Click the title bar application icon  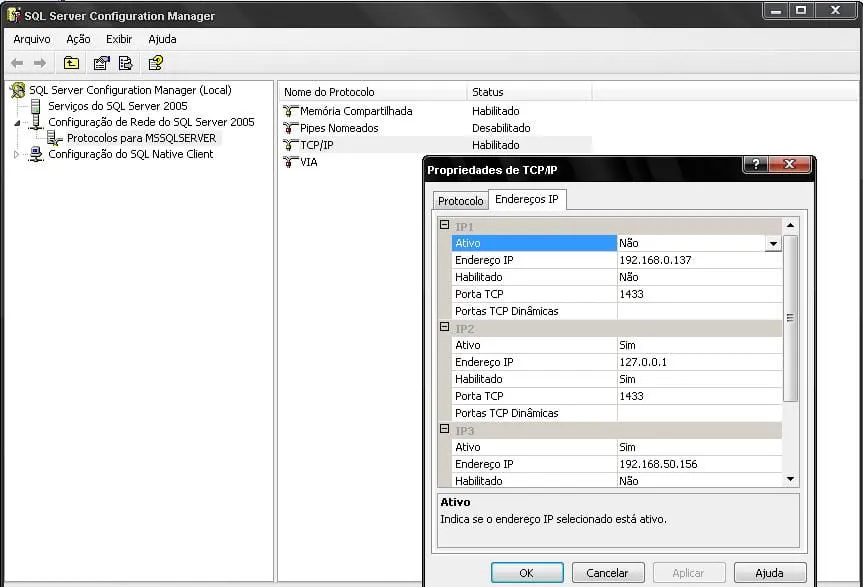(14, 15)
